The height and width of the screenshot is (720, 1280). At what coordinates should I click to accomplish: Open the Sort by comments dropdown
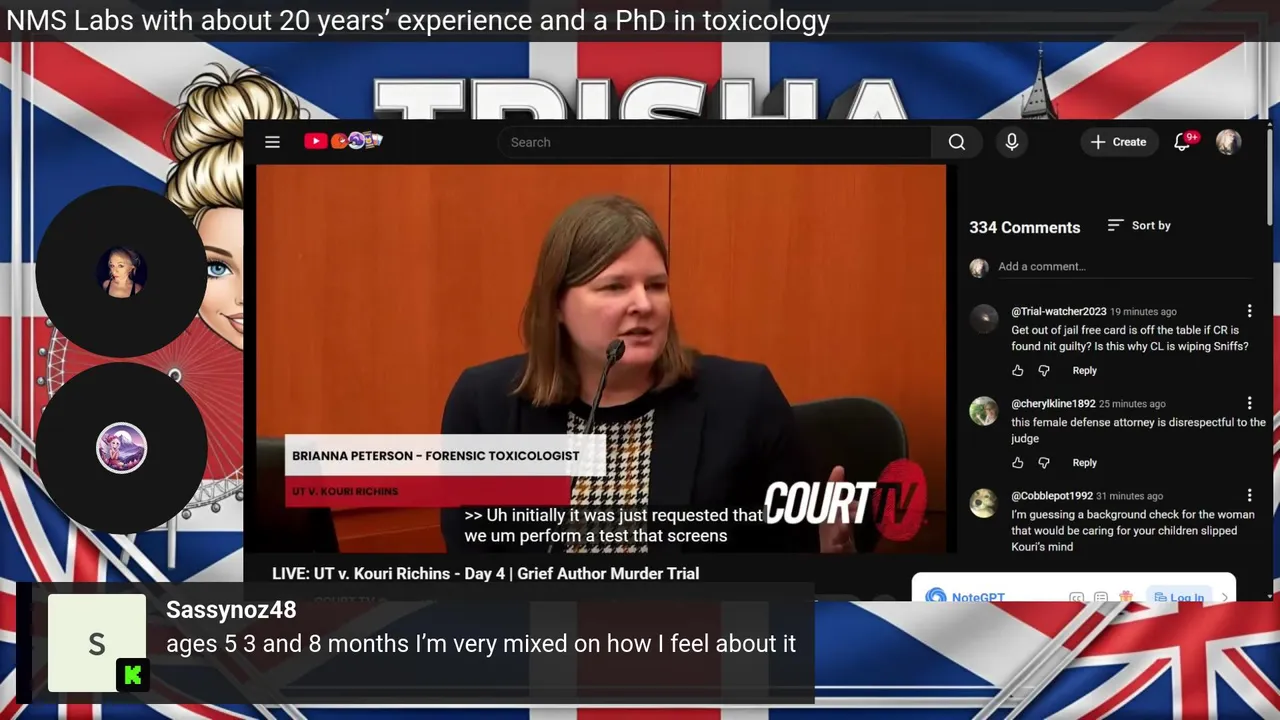[1139, 225]
